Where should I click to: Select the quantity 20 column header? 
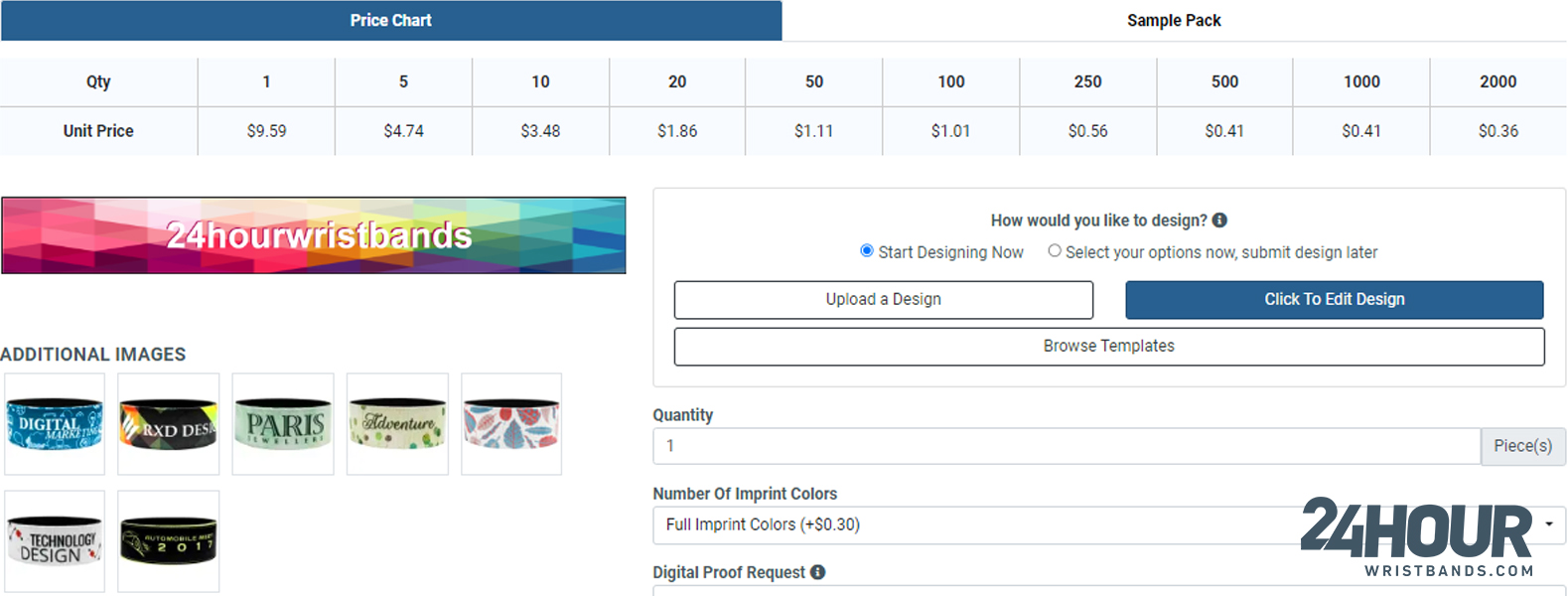click(677, 82)
